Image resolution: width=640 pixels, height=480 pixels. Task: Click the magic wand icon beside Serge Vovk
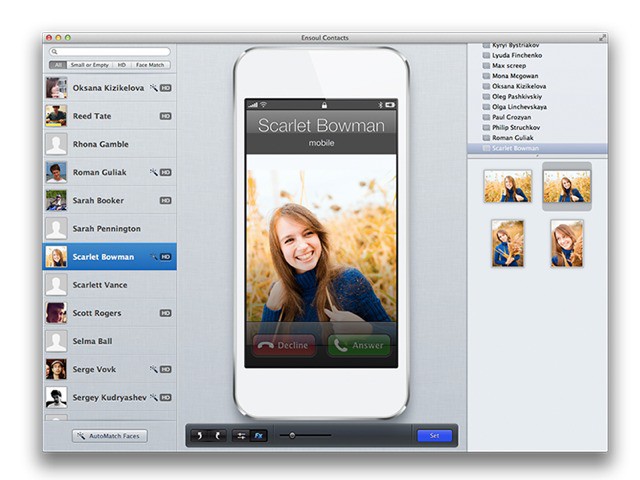153,369
